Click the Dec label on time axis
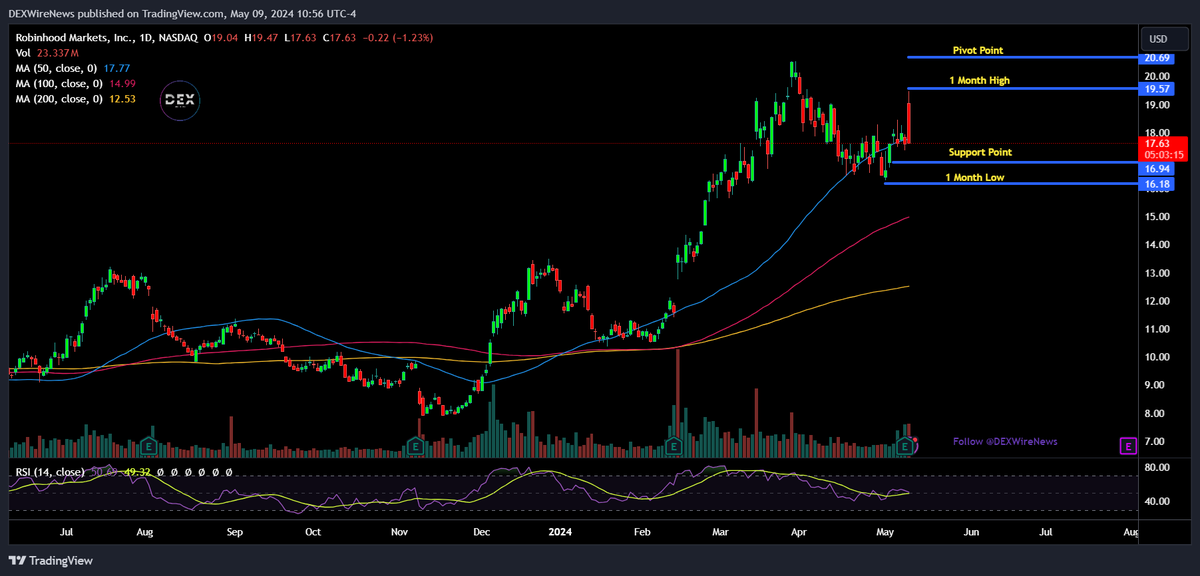This screenshot has width=1200, height=576. 482,533
